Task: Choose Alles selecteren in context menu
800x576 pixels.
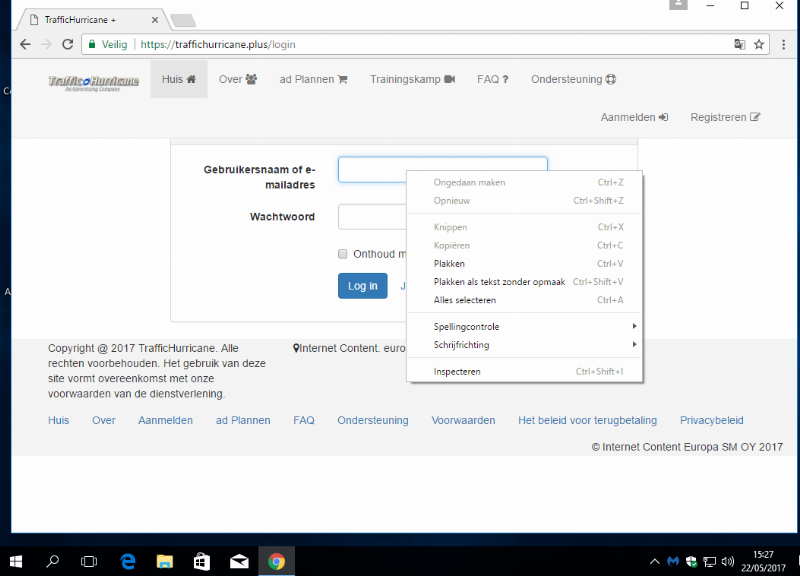Action: [x=465, y=300]
